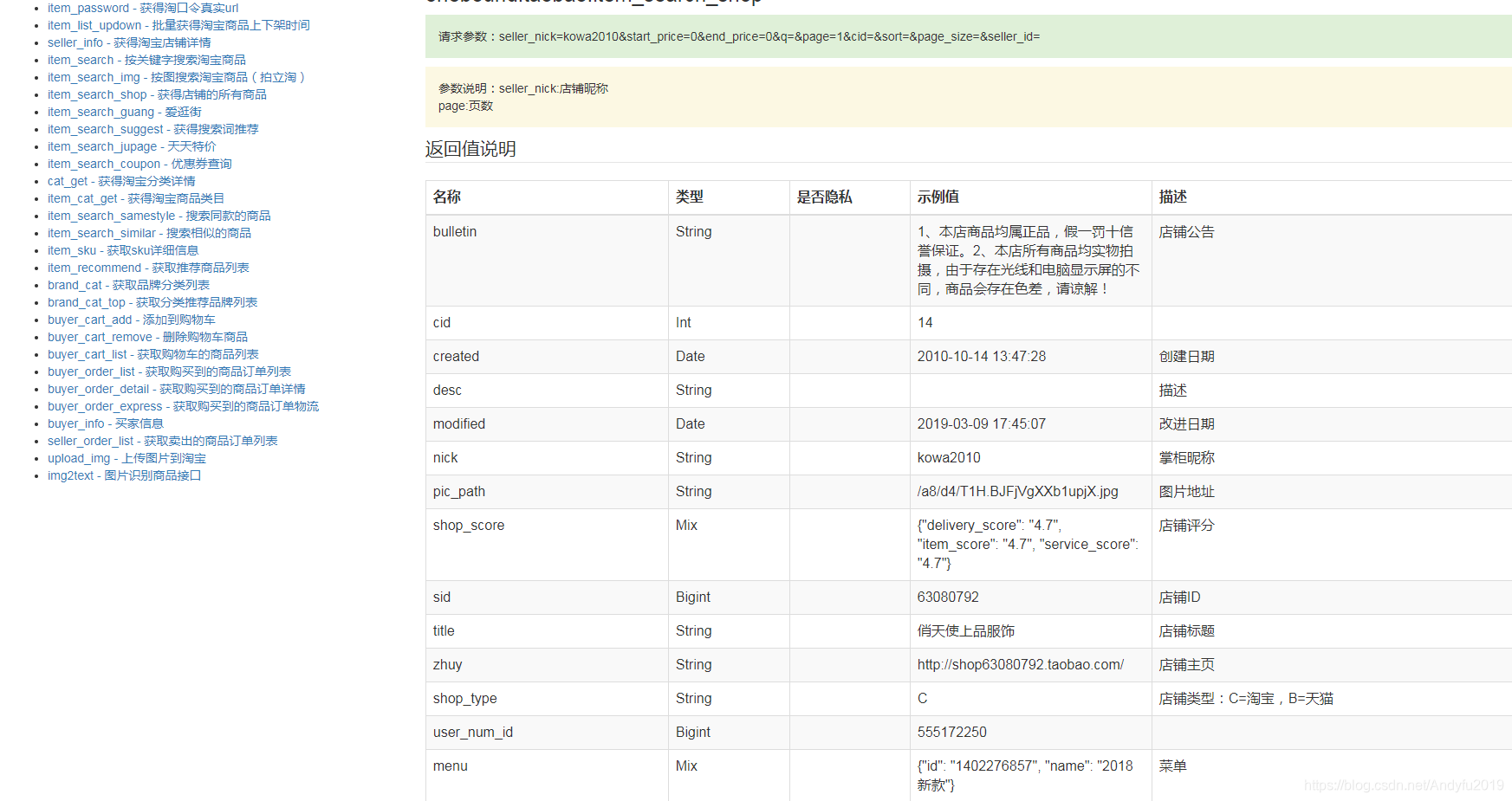Open the buyer_order_express link

pyautogui.click(x=183, y=406)
